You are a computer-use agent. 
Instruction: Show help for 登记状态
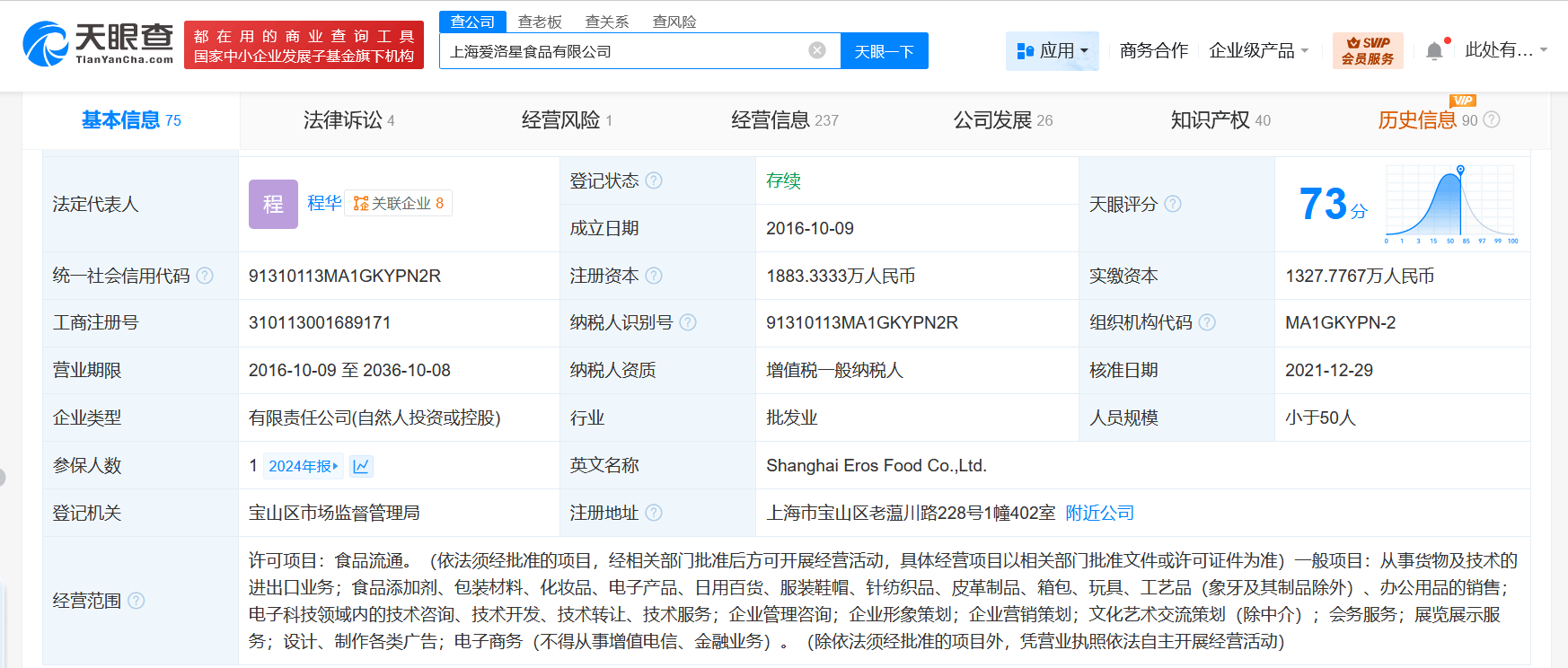click(x=654, y=180)
